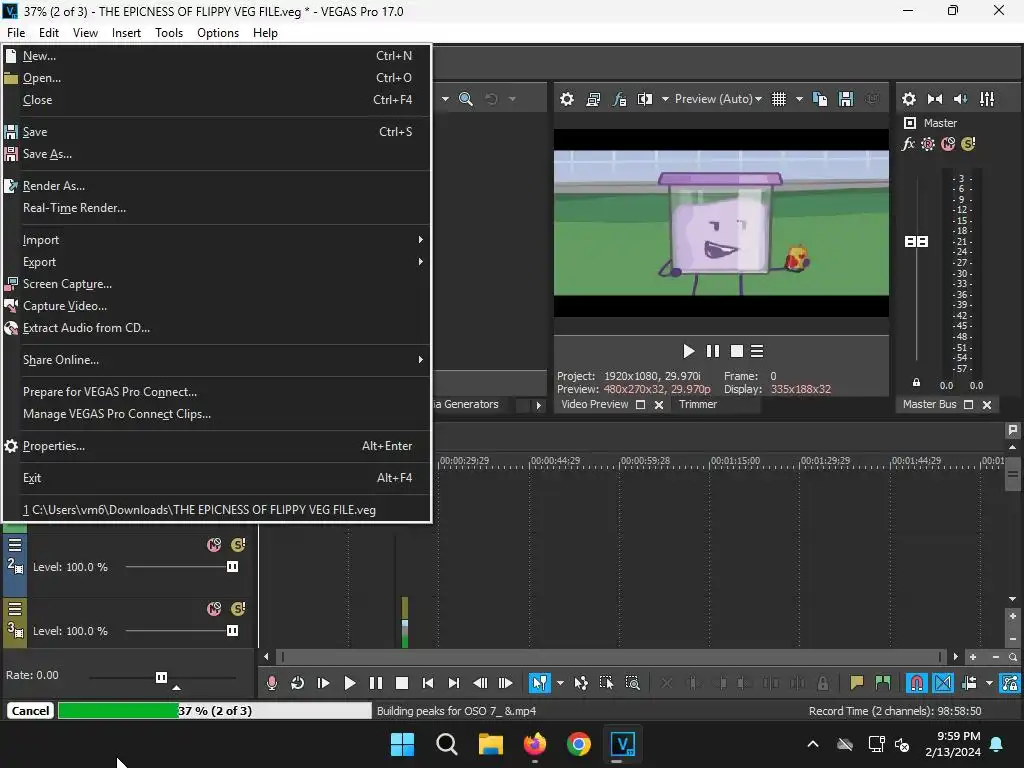
Task: Open the Options menu
Action: 217,33
